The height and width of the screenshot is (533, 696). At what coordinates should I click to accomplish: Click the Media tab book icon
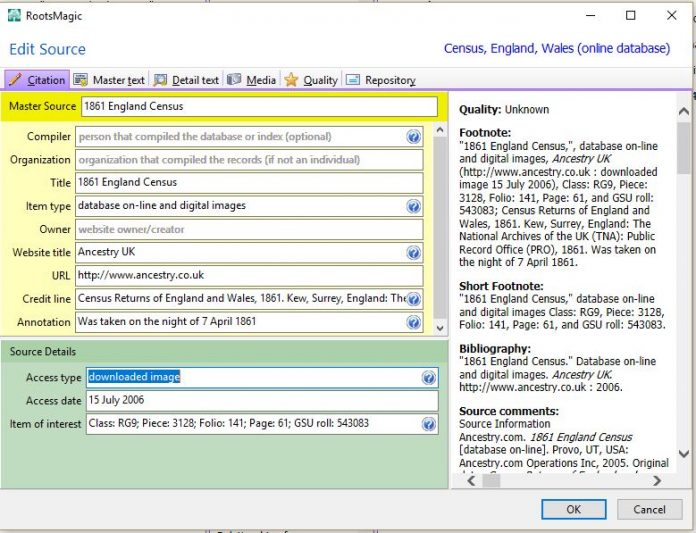(234, 79)
